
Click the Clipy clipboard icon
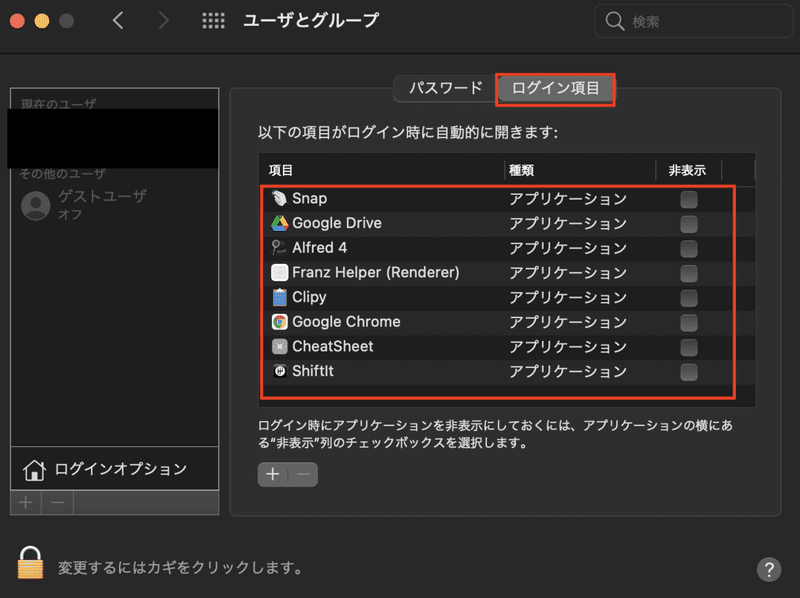(280, 297)
